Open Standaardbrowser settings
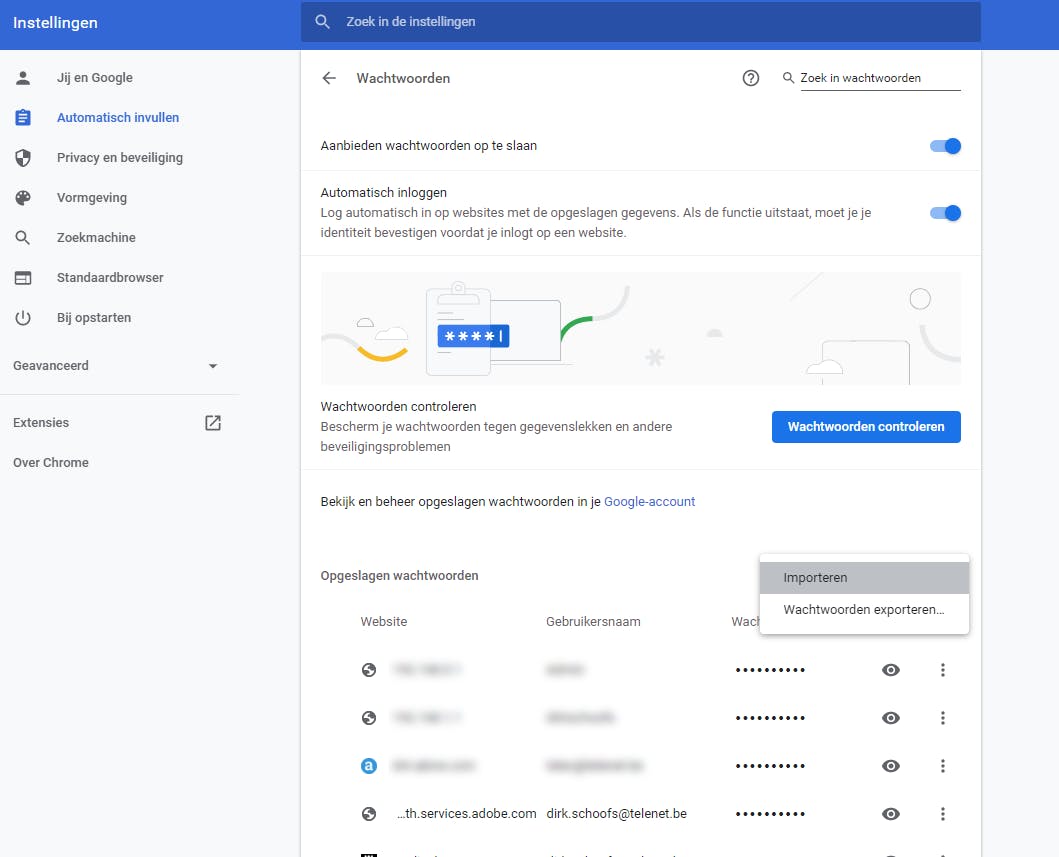Viewport: 1059px width, 857px height. coord(110,278)
